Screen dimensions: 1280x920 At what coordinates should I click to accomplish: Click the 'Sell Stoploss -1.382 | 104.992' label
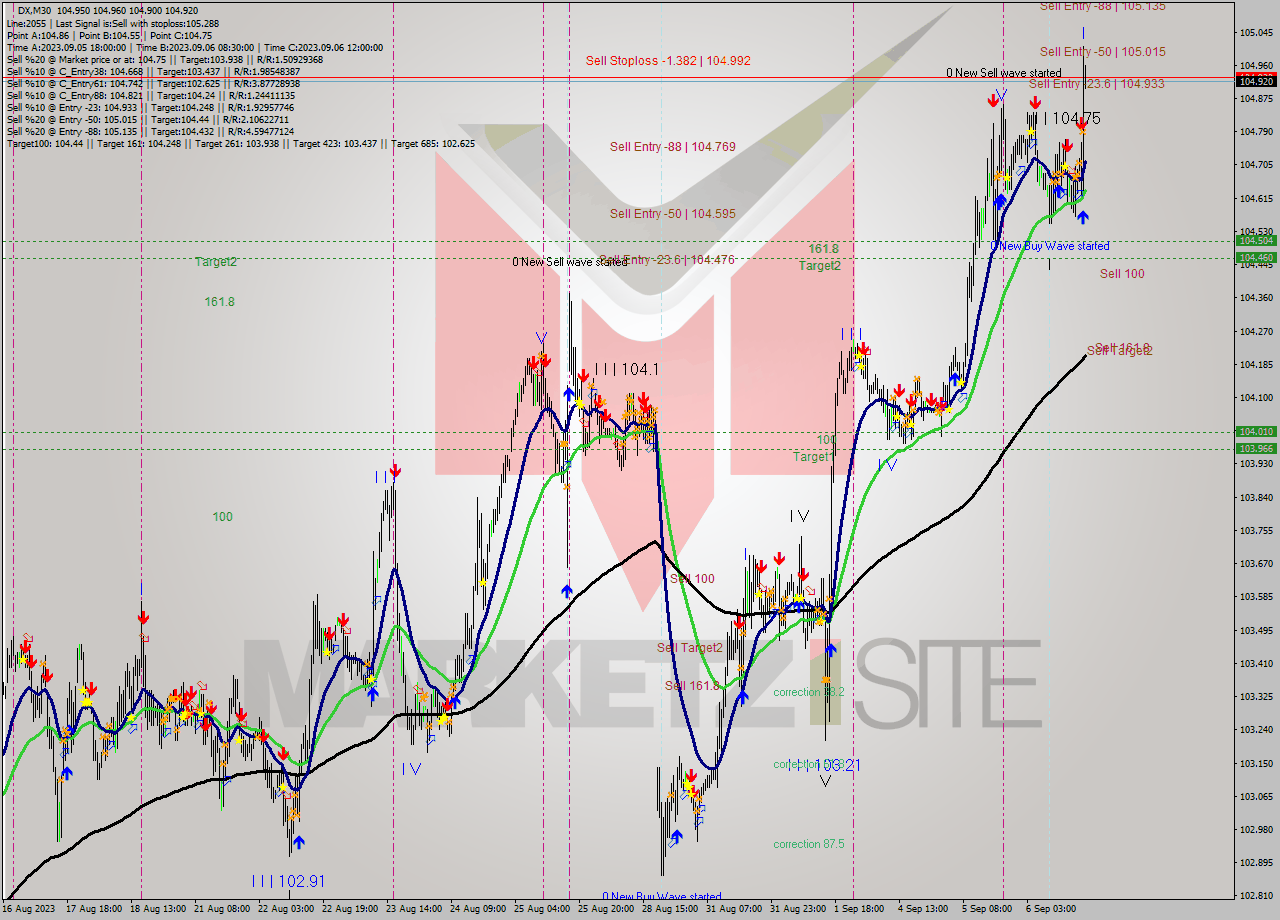point(668,60)
